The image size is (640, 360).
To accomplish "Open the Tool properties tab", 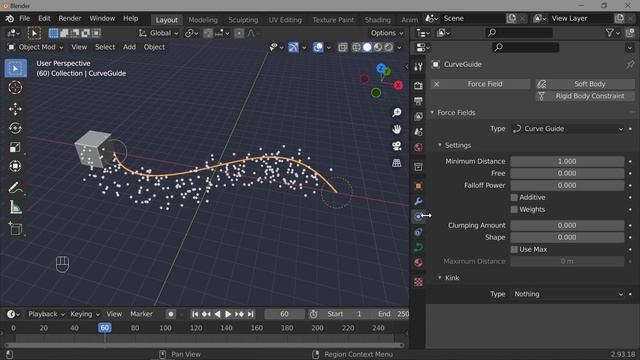I will 418,67.
